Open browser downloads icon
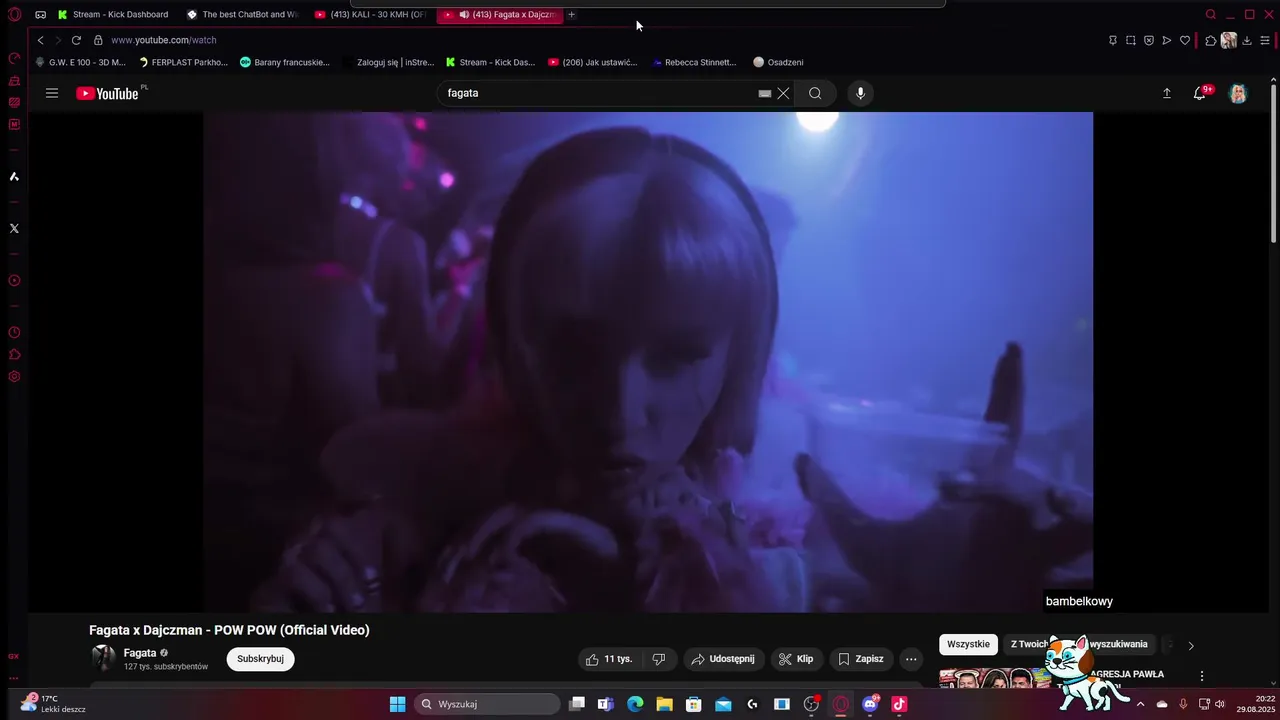 pyautogui.click(x=1247, y=40)
